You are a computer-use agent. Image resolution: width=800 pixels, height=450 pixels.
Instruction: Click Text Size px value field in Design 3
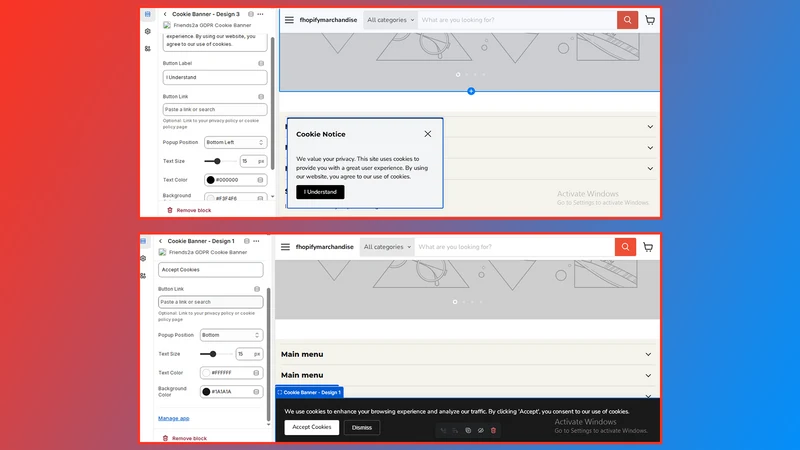[253, 161]
